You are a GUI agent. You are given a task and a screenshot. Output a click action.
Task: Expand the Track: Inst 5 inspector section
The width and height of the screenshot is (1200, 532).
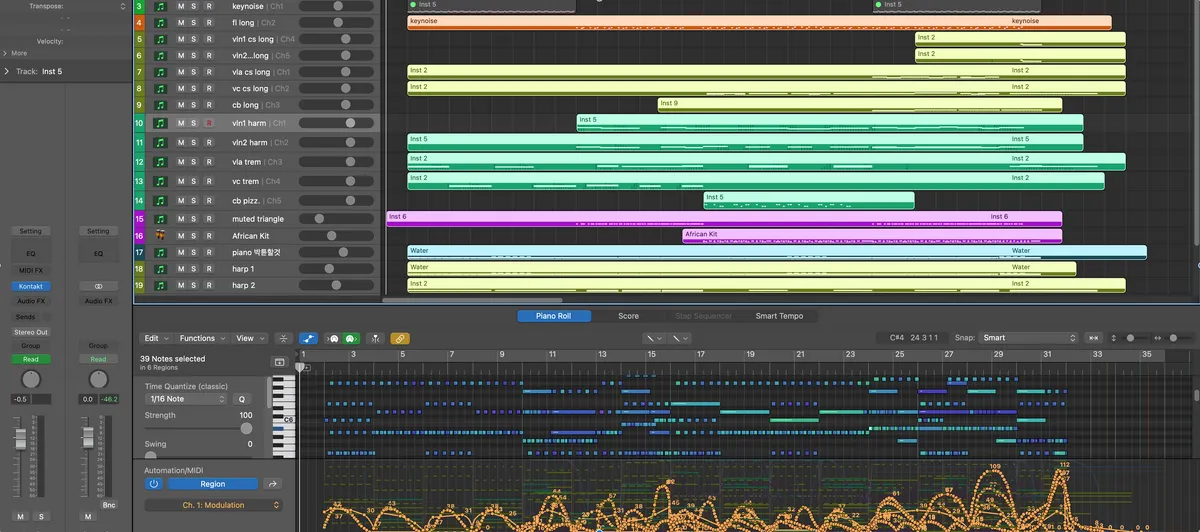point(7,72)
